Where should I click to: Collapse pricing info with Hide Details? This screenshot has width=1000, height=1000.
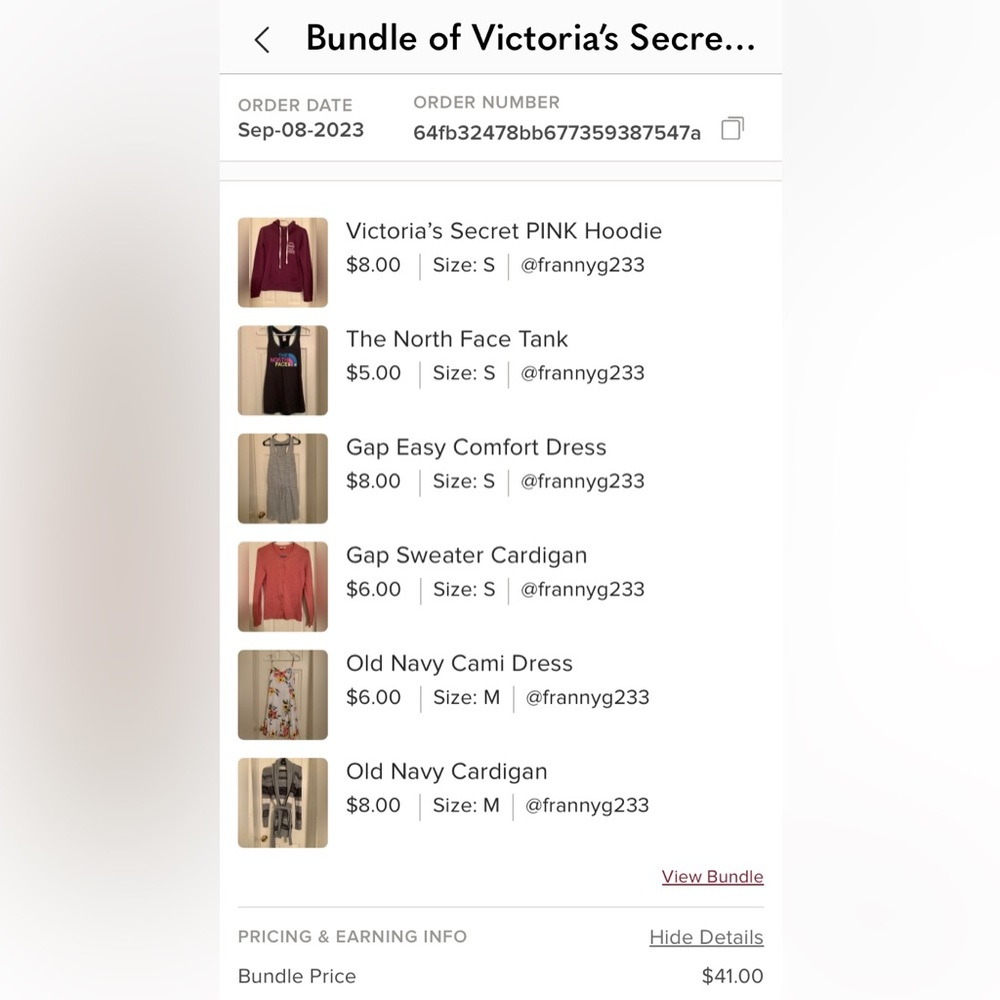point(706,937)
